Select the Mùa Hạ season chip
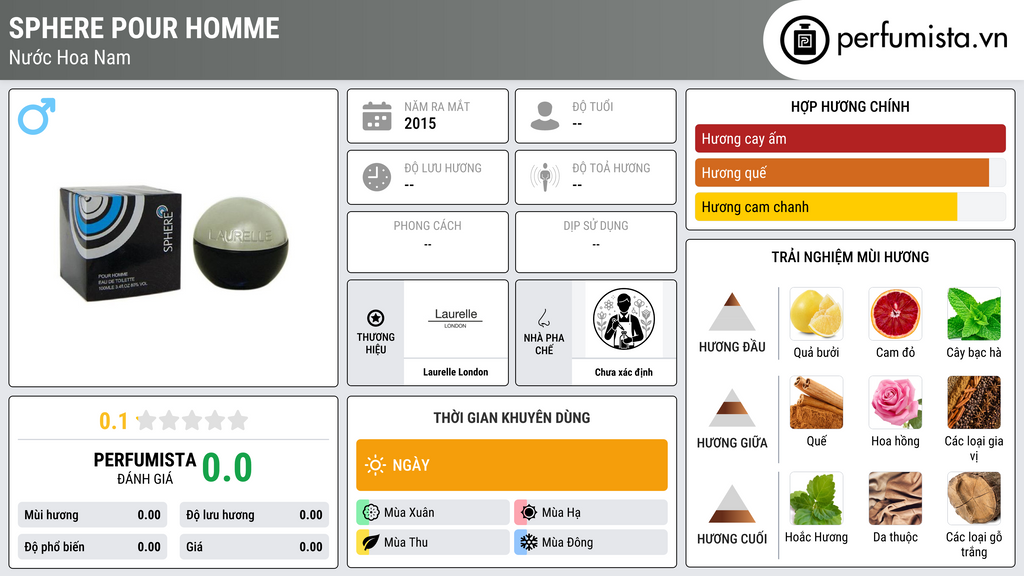This screenshot has width=1024, height=576. click(x=591, y=512)
